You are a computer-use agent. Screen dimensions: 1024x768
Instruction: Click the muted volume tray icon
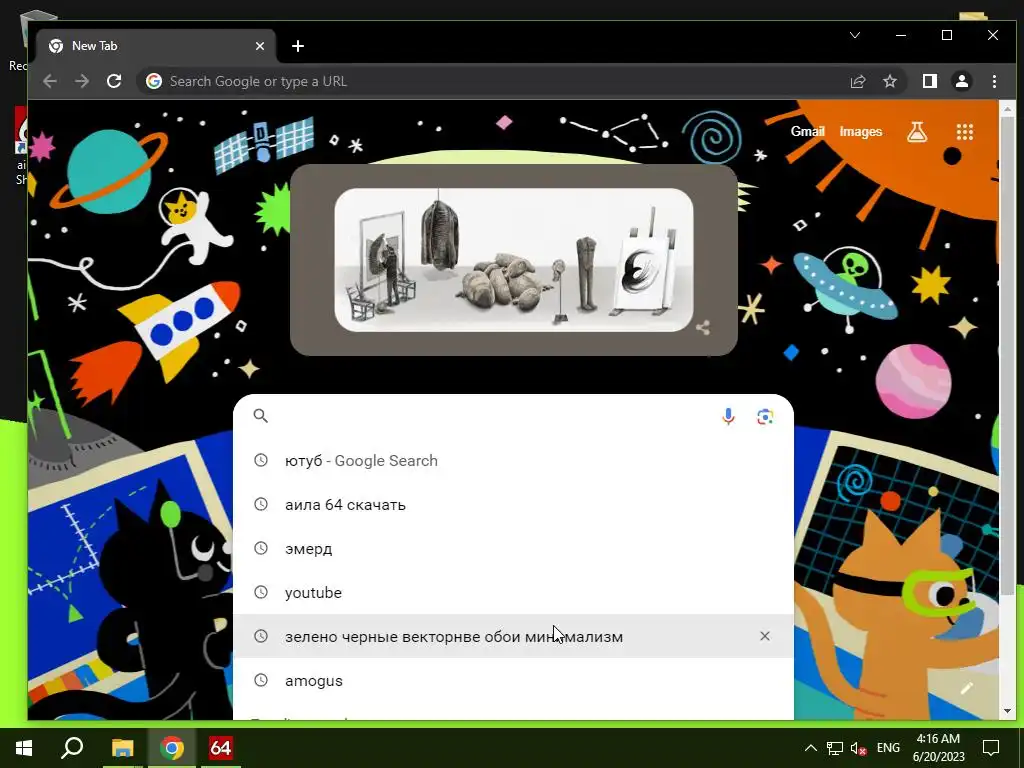pyautogui.click(x=859, y=748)
